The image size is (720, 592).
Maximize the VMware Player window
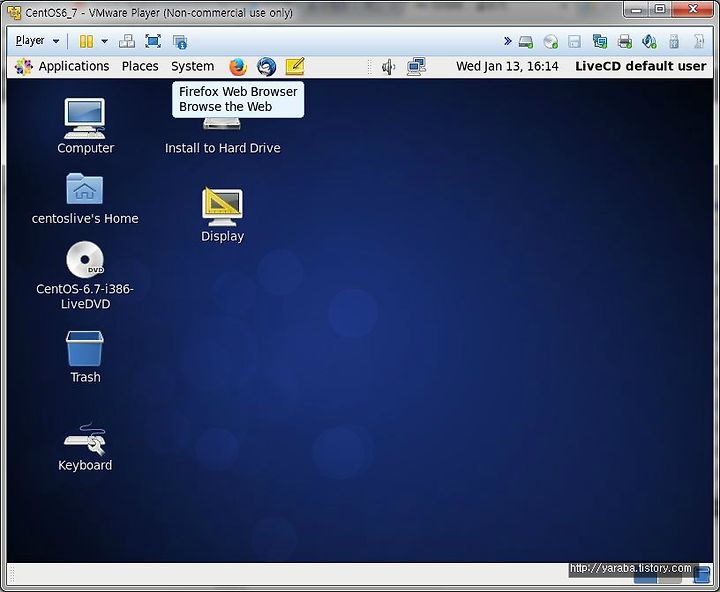pos(660,9)
